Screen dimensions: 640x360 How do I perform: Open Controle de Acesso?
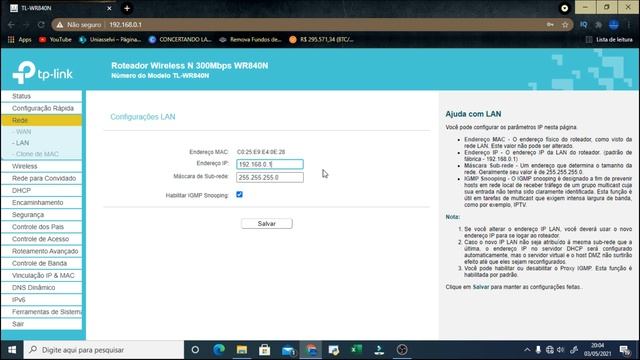click(x=42, y=239)
